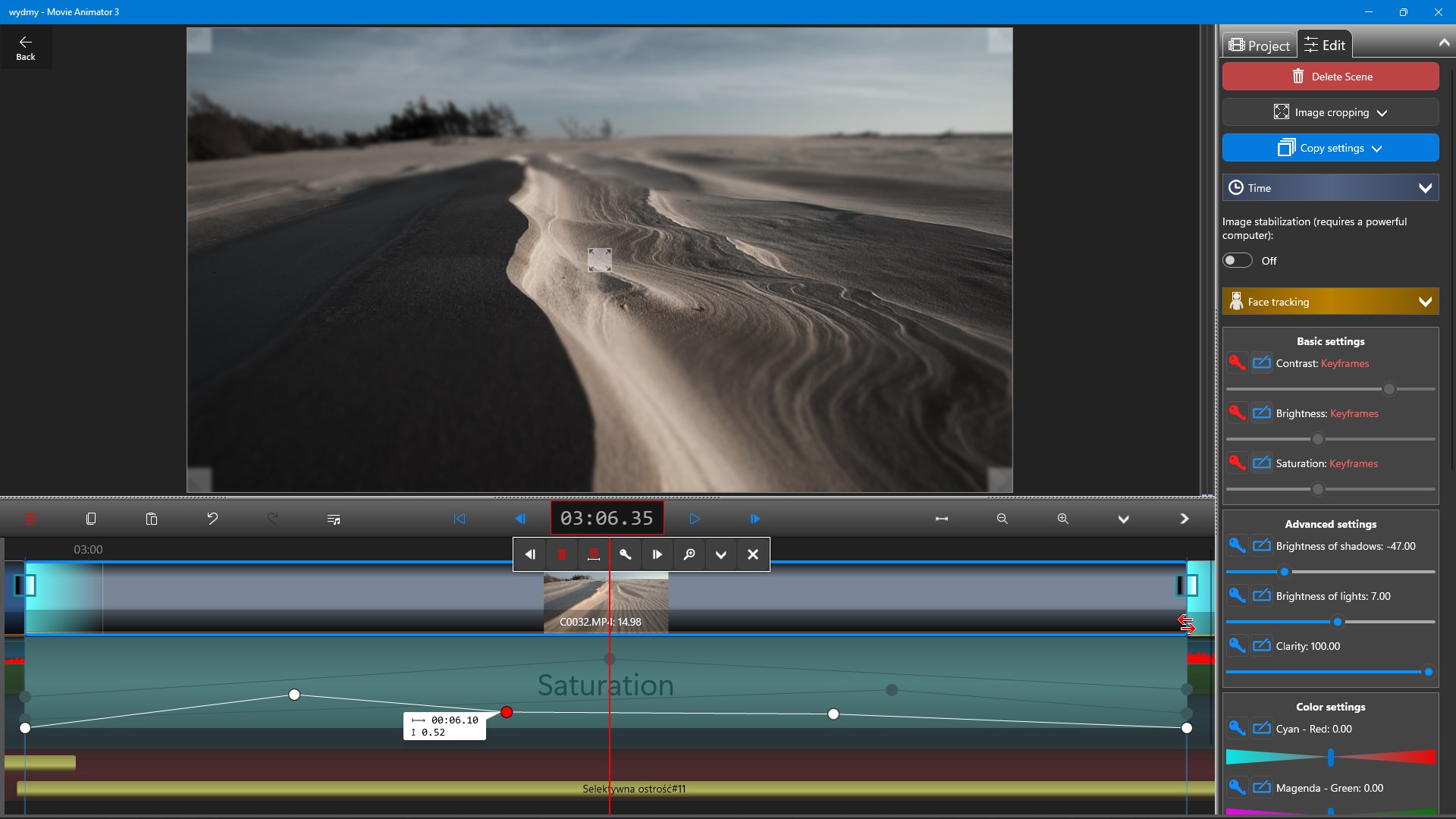1456x819 pixels.
Task: Switch to the Project tab
Action: tap(1259, 44)
